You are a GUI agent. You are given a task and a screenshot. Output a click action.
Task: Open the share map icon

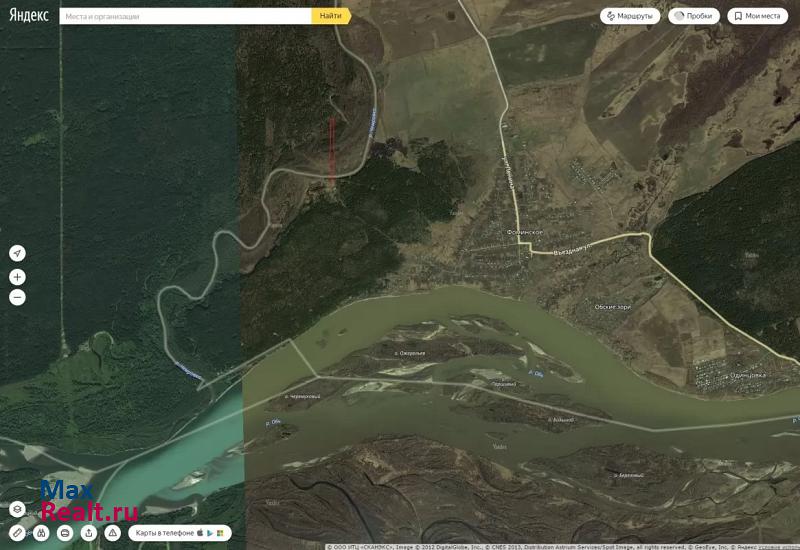89,533
